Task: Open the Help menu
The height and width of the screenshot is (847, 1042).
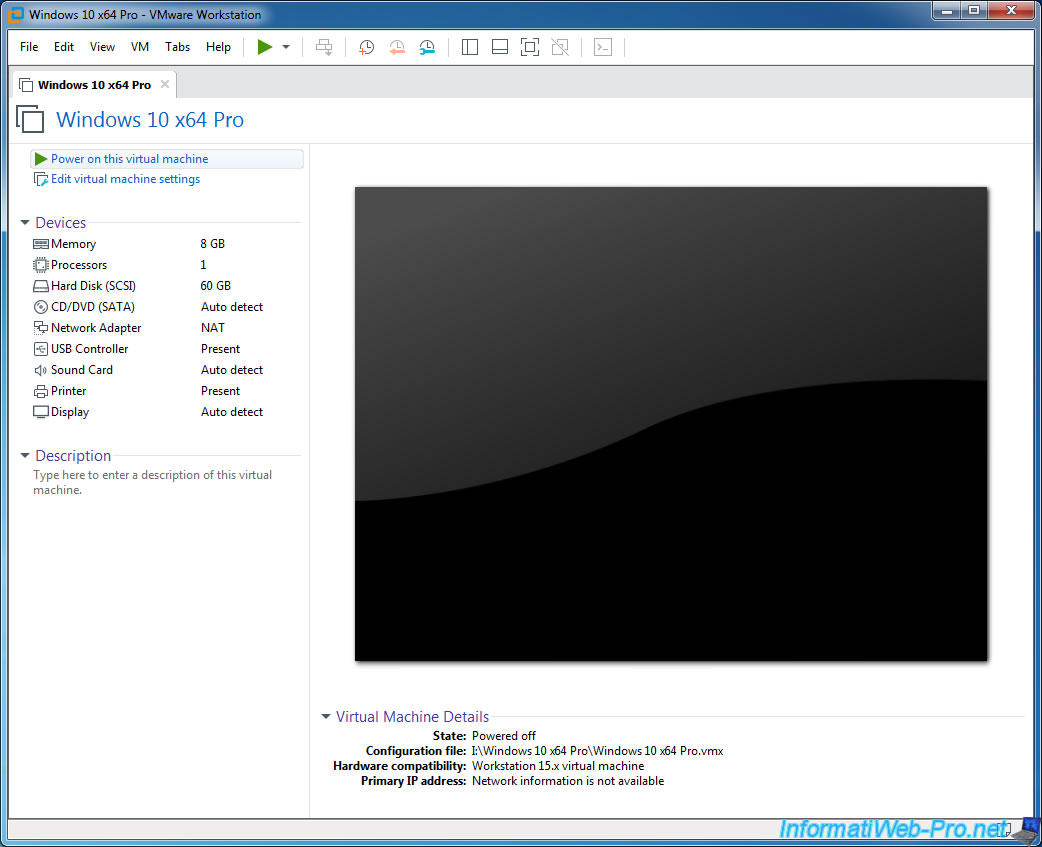Action: tap(218, 47)
